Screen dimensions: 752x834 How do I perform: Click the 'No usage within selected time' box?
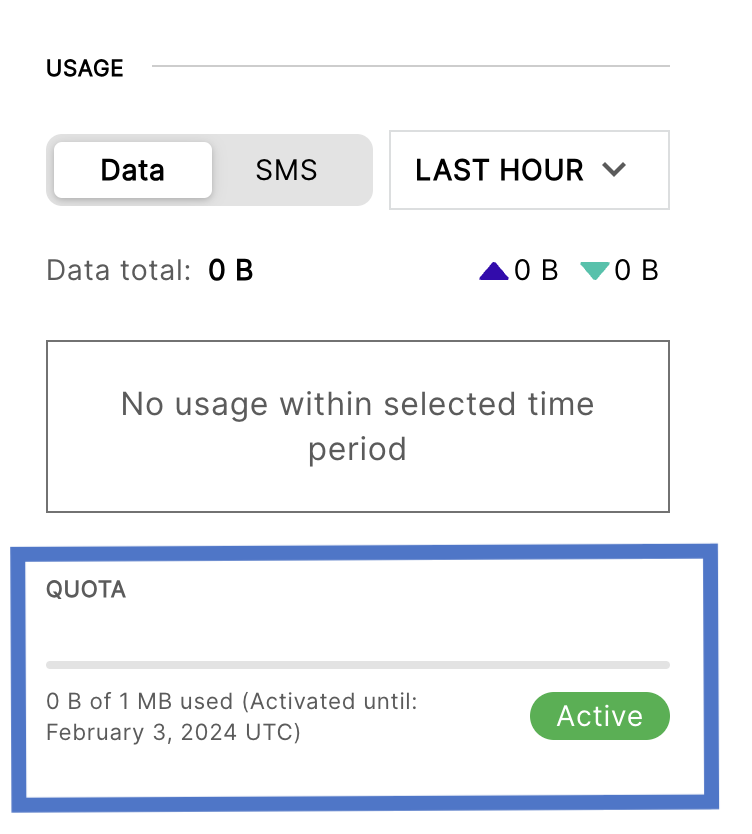(x=357, y=426)
